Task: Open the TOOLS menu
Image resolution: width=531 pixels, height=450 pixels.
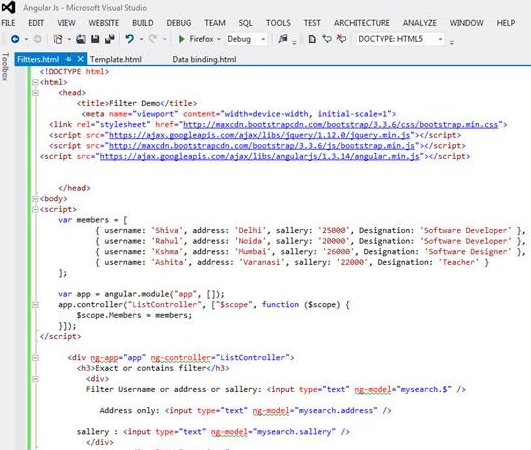Action: [x=278, y=23]
